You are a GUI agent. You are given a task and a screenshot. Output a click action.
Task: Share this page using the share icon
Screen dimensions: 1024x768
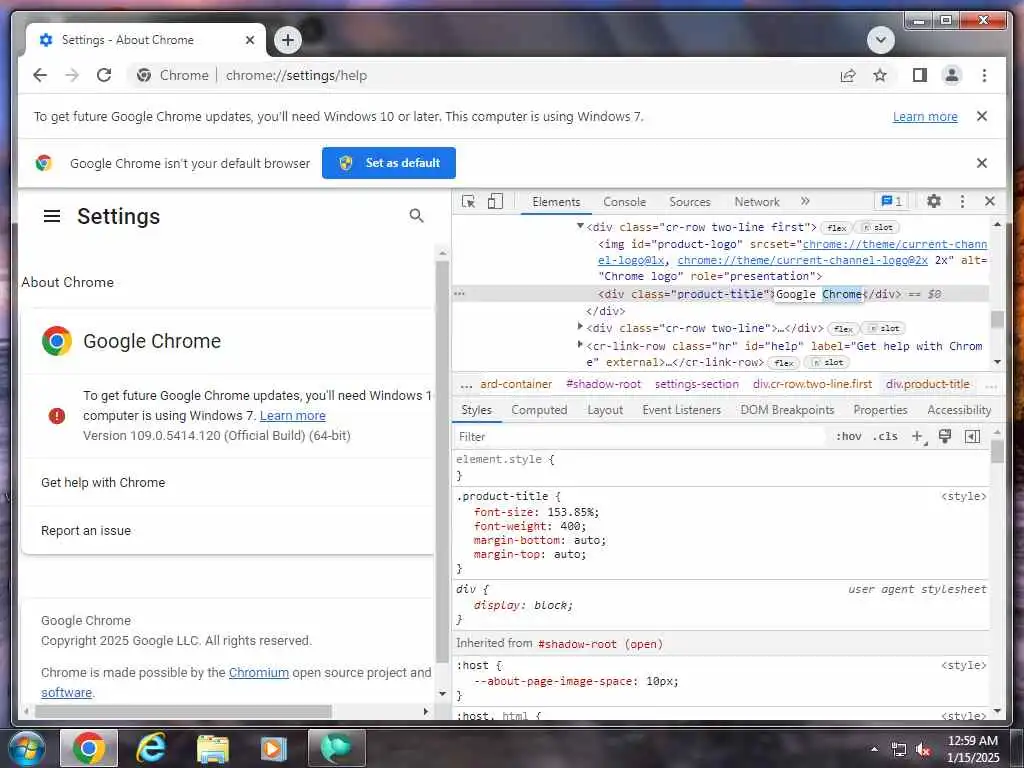point(848,75)
